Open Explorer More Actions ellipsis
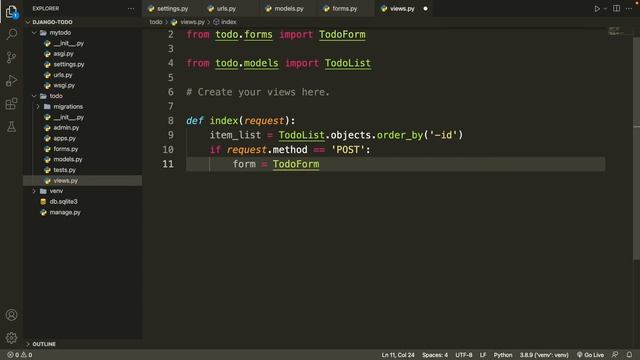This screenshot has height=360, width=640. [131, 9]
